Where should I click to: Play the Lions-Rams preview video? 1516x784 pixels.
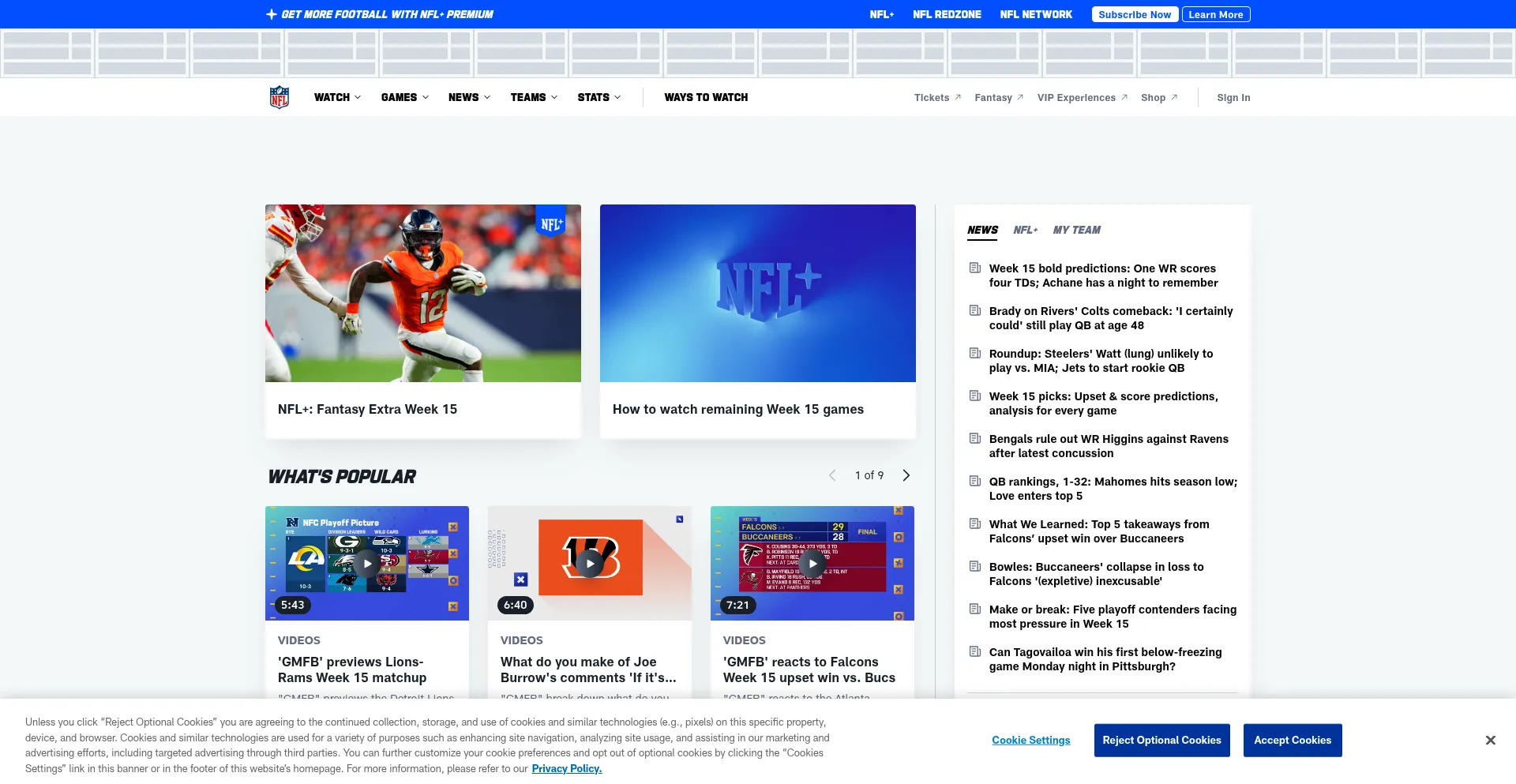point(367,564)
